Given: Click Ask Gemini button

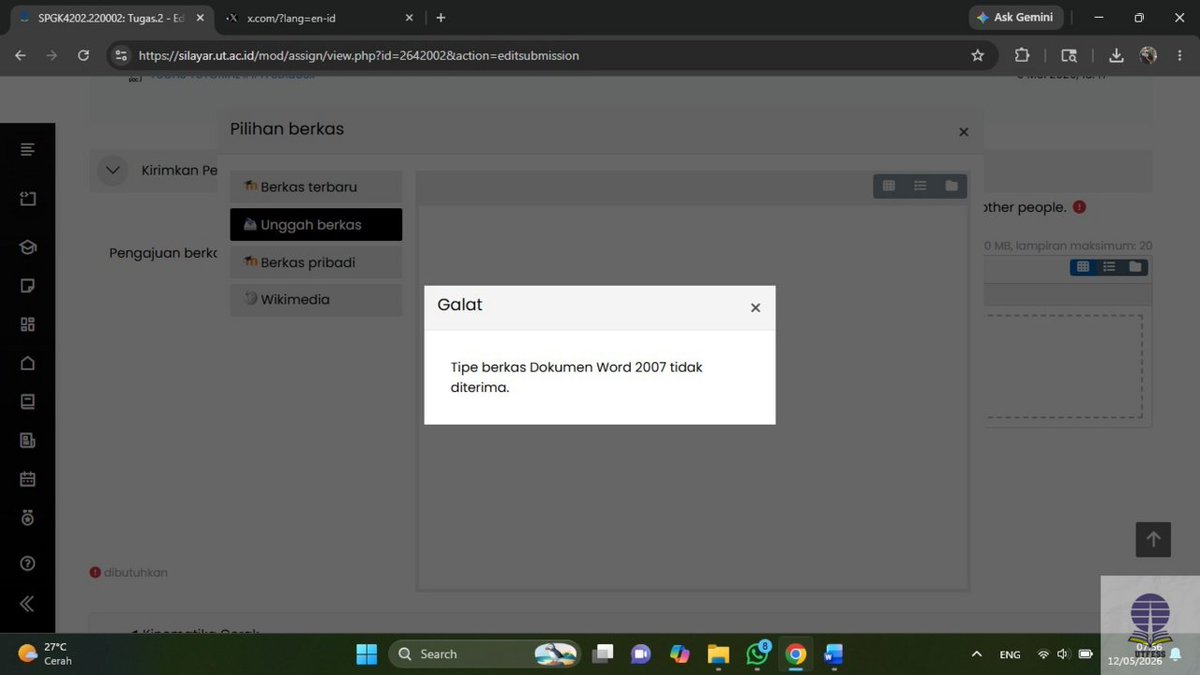Looking at the screenshot, I should (1015, 18).
